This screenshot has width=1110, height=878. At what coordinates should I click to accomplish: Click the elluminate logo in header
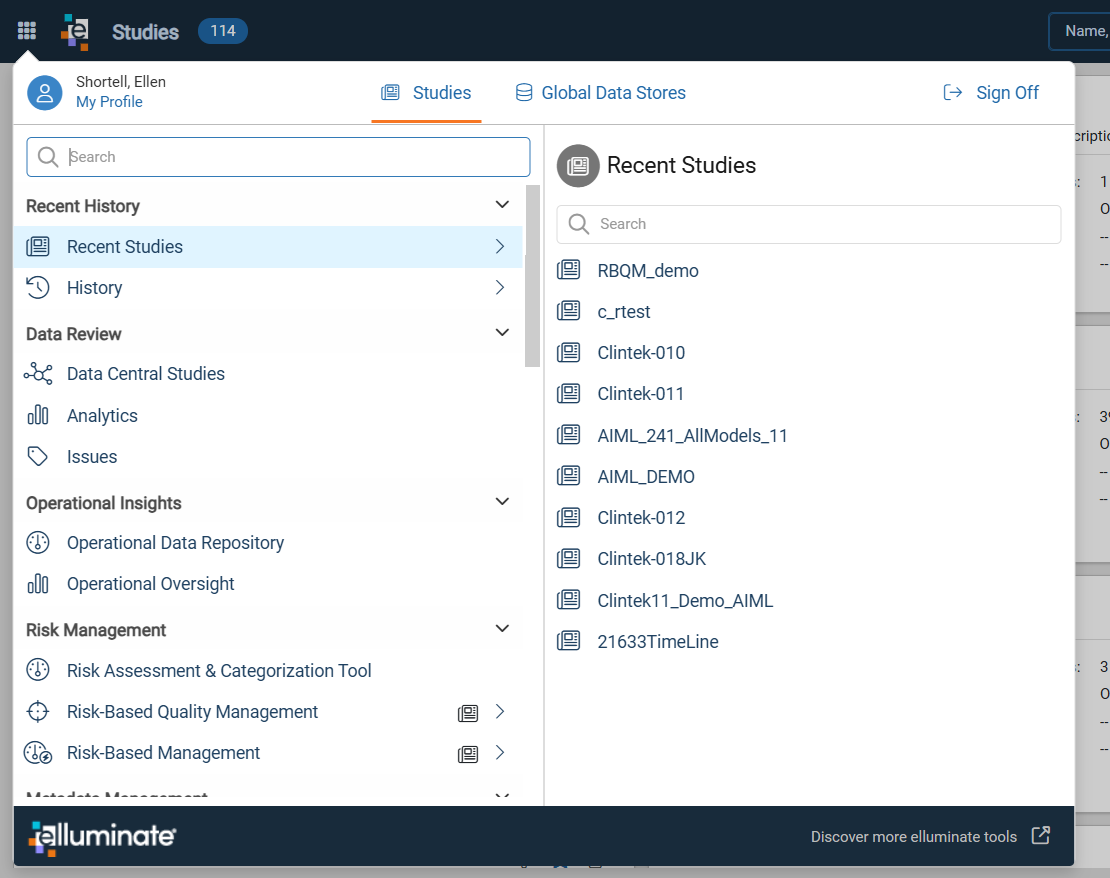click(75, 32)
